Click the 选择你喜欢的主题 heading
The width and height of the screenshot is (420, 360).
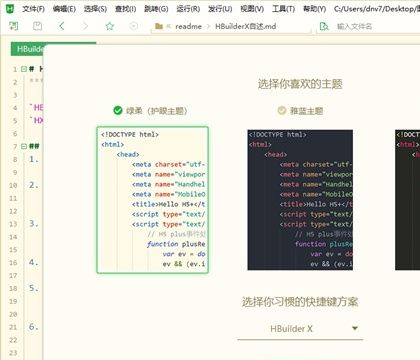[300, 84]
